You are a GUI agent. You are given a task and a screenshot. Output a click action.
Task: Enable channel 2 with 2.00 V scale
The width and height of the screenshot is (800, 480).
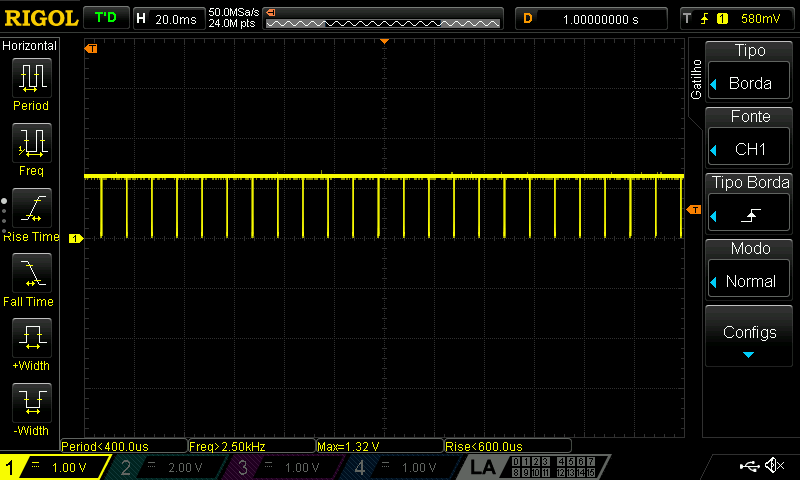click(x=168, y=467)
